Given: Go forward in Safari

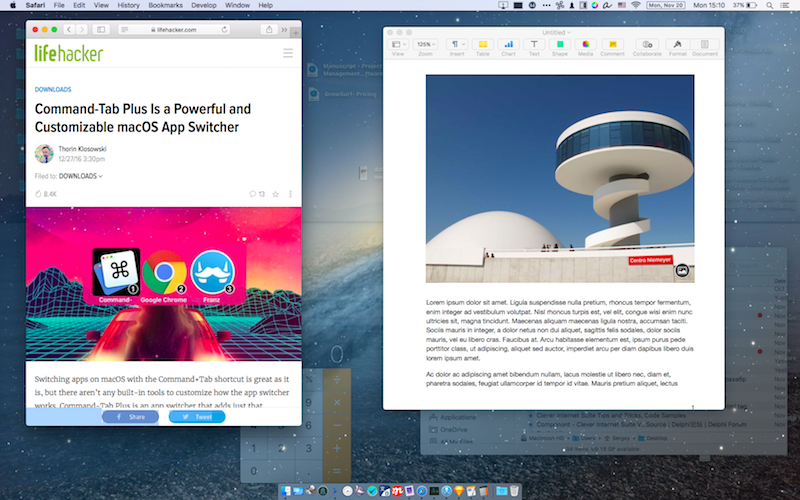Looking at the screenshot, I should 81,30.
